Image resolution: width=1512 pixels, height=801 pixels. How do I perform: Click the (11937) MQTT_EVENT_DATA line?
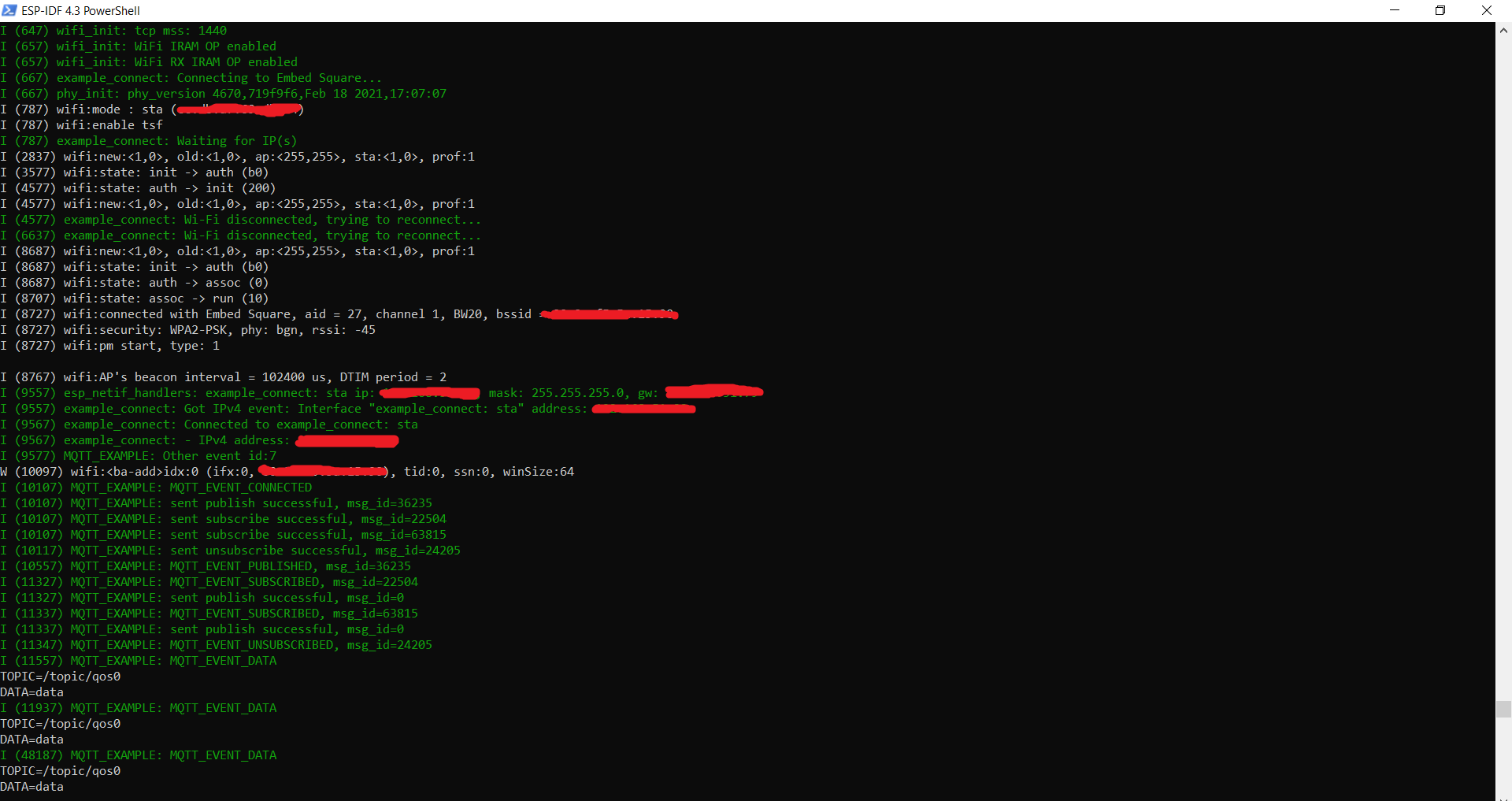point(138,708)
